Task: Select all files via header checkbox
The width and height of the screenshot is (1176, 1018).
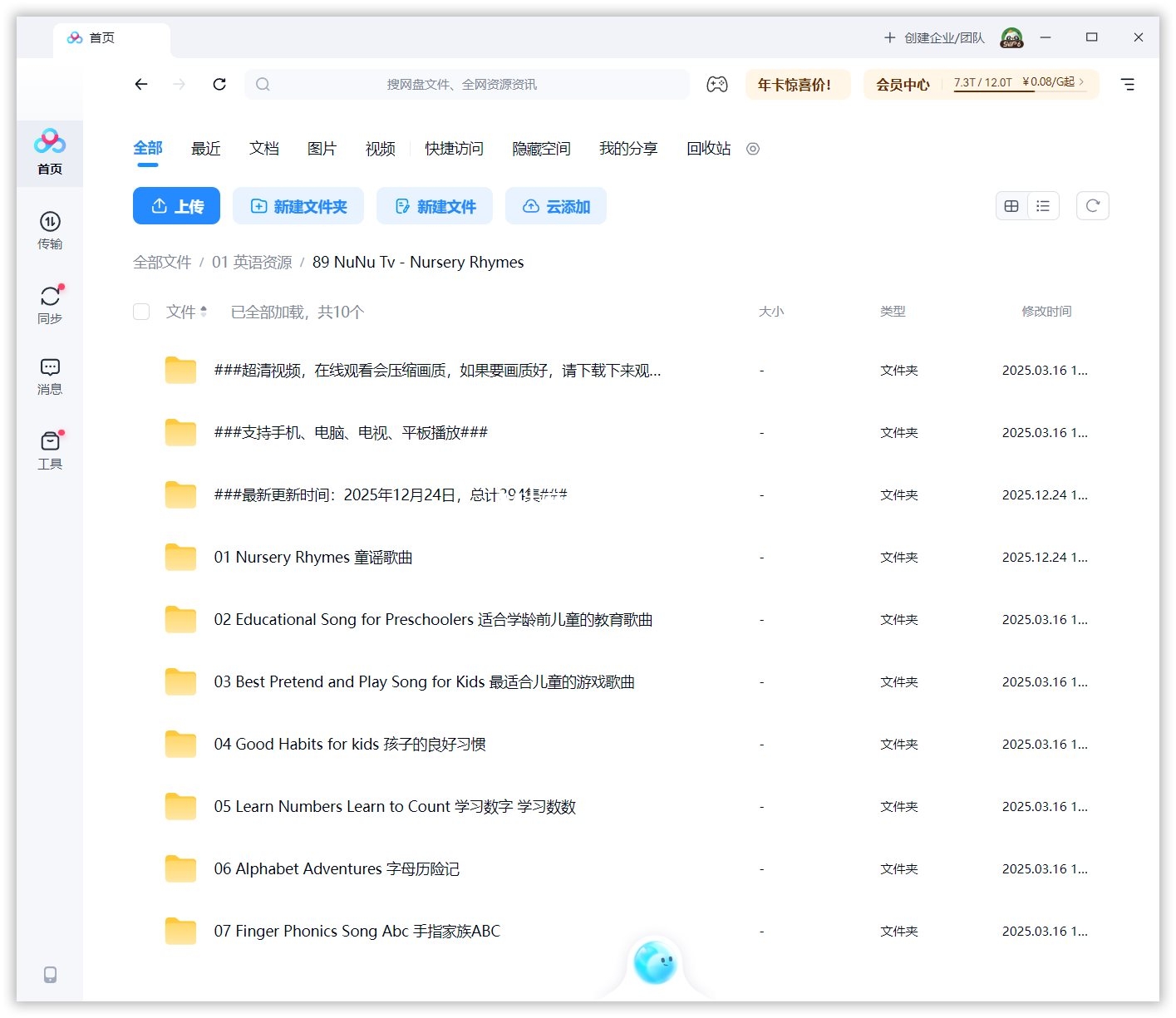Action: pyautogui.click(x=141, y=312)
